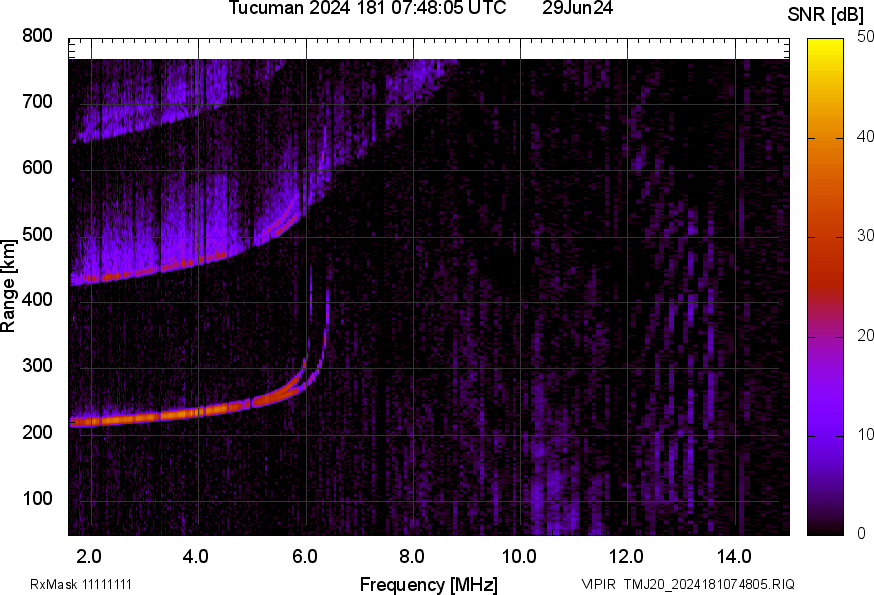Click the vertical cusp of the trace near 6.4 MHz
The image size is (874, 595).
click(327, 318)
